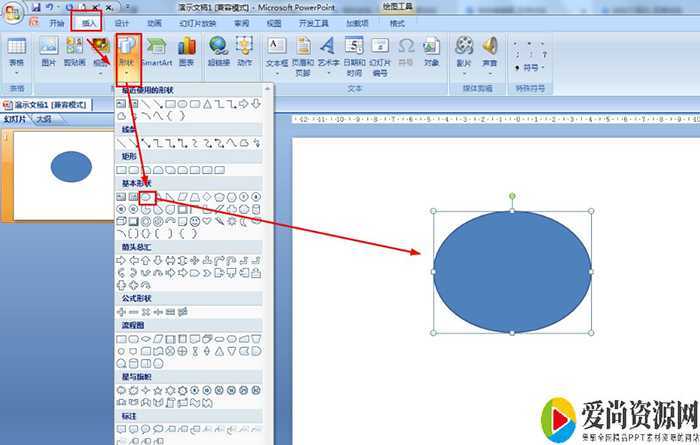700x445 pixels.
Task: Select the slide 1 thumbnail with blue oval
Action: pos(63,175)
